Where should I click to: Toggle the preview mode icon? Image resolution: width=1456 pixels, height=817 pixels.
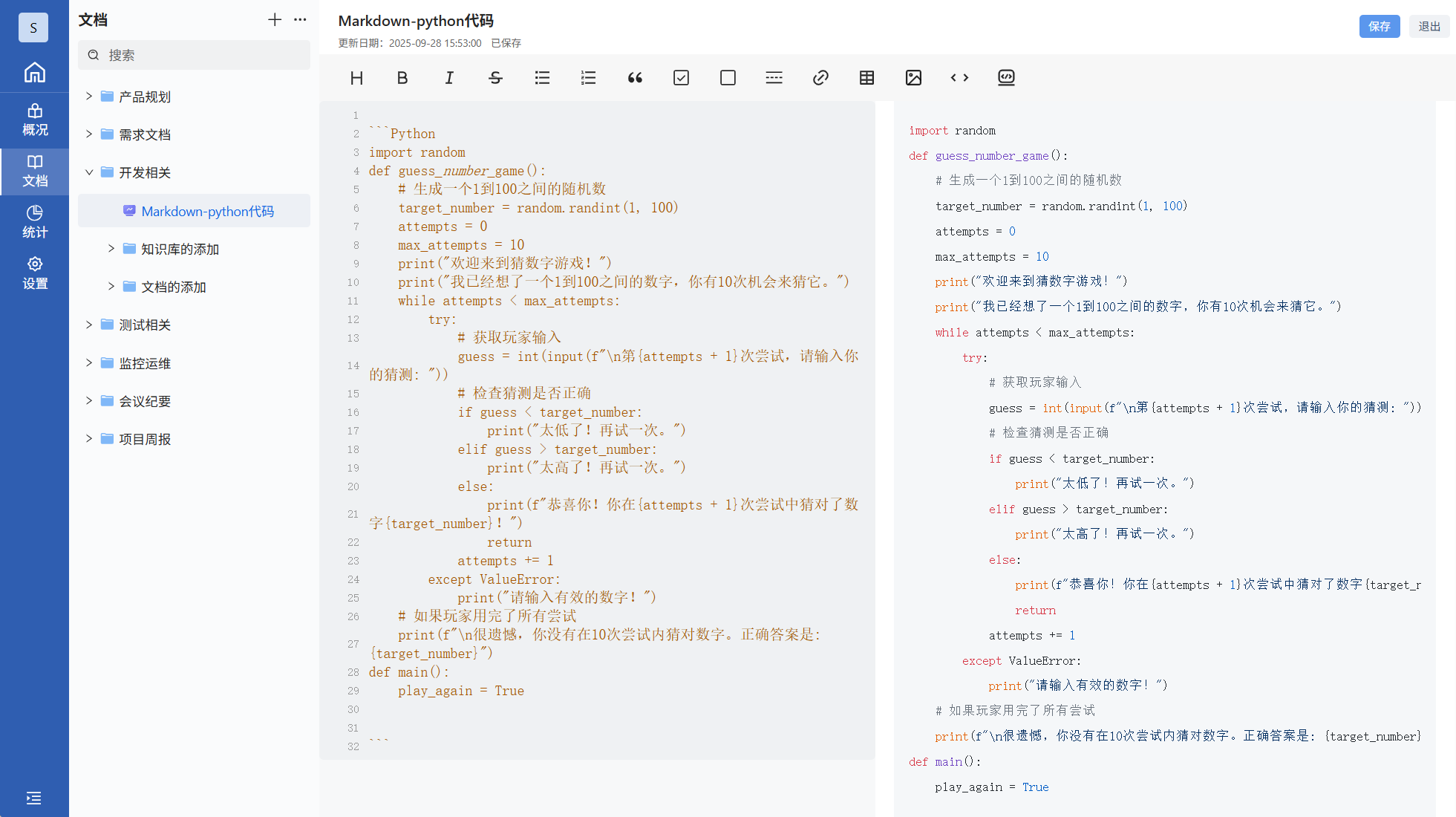1006,78
